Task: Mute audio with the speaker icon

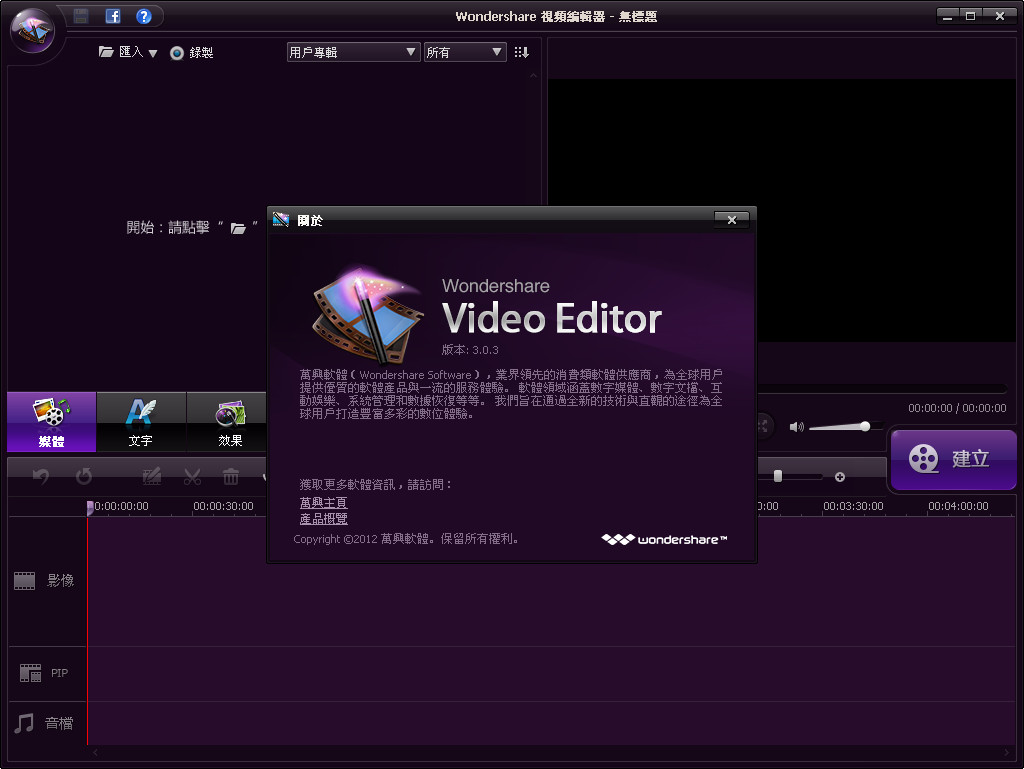Action: tap(796, 427)
